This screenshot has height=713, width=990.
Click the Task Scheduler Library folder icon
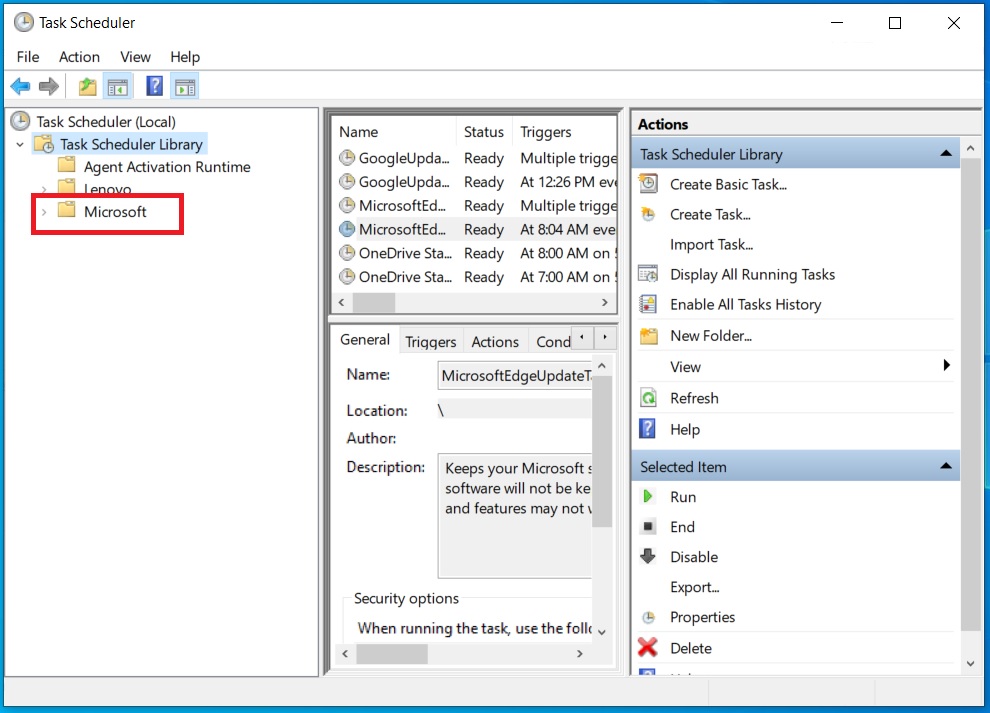[44, 143]
